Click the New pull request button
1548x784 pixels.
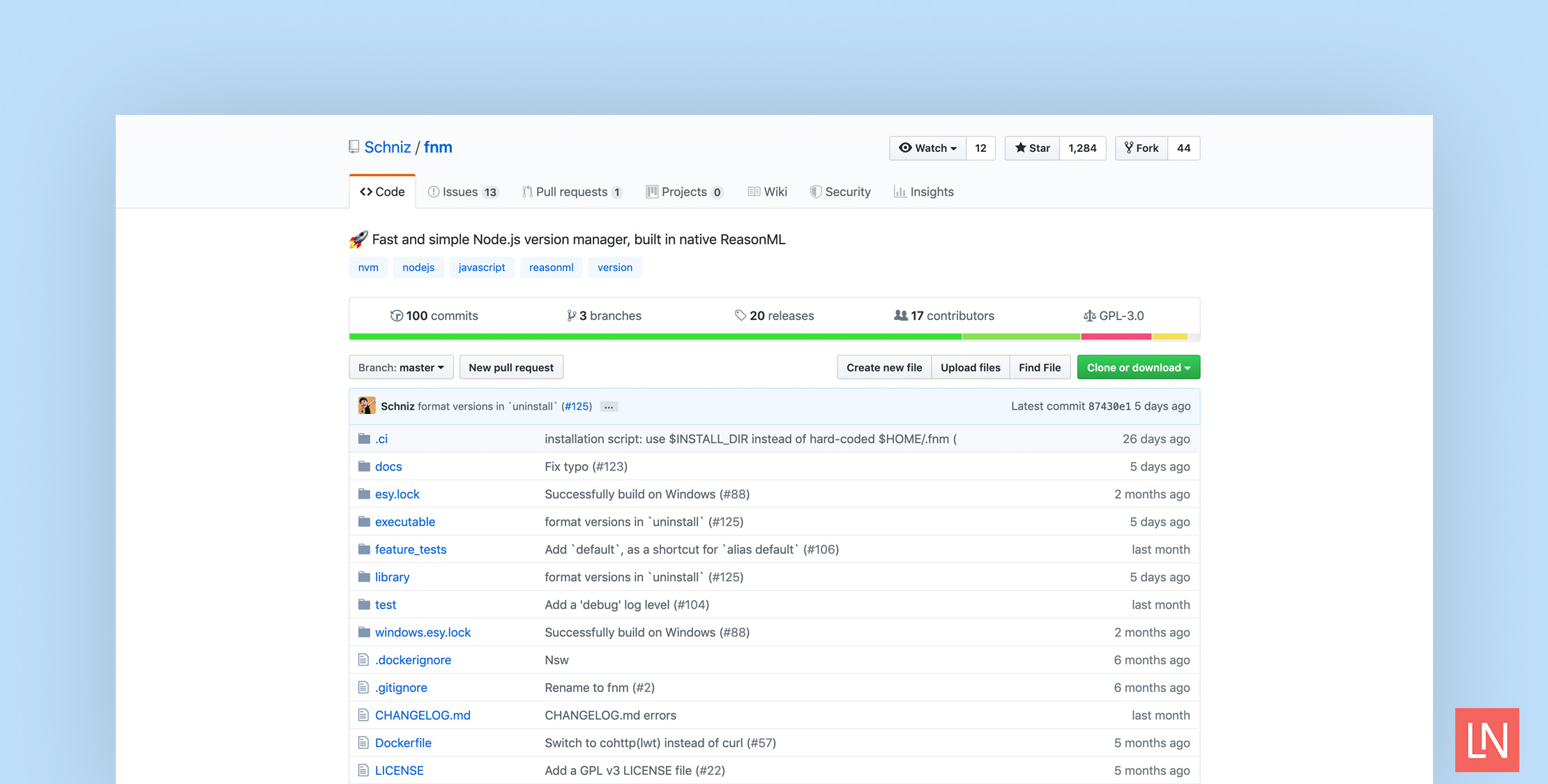[511, 367]
